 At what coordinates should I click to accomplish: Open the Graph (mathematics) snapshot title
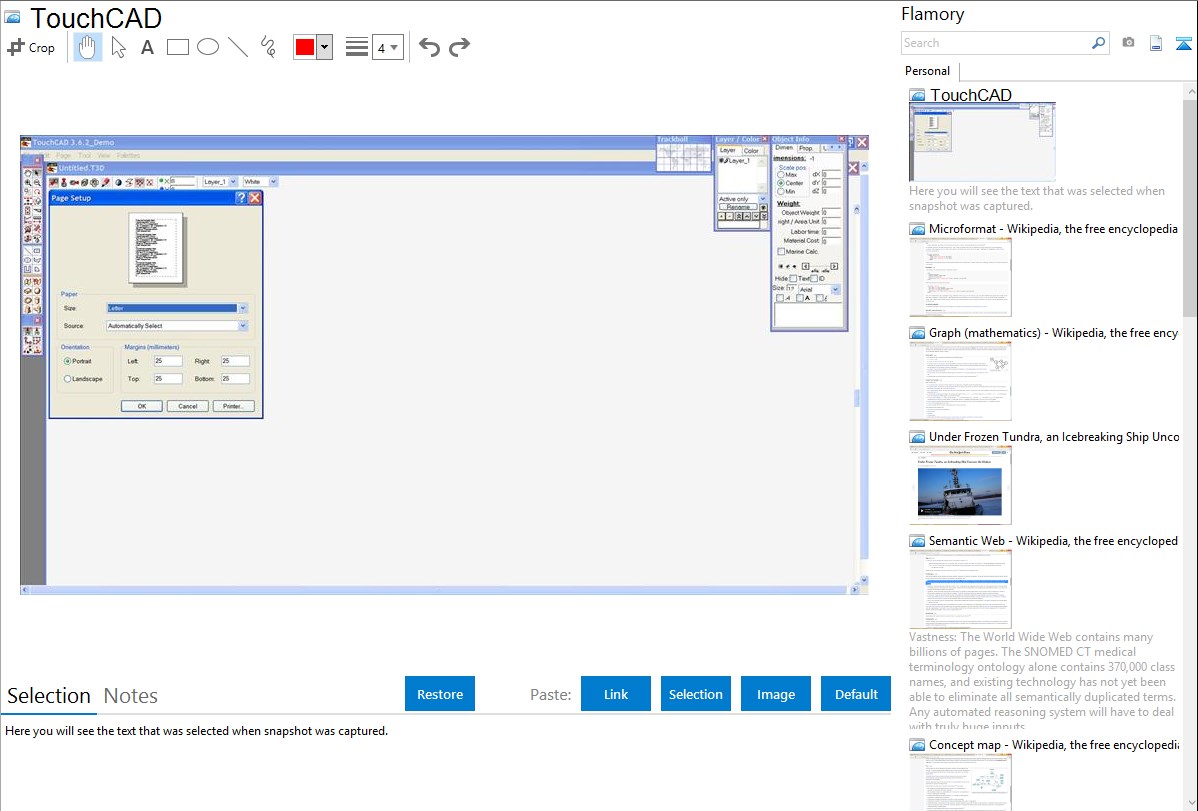pyautogui.click(x=1053, y=333)
